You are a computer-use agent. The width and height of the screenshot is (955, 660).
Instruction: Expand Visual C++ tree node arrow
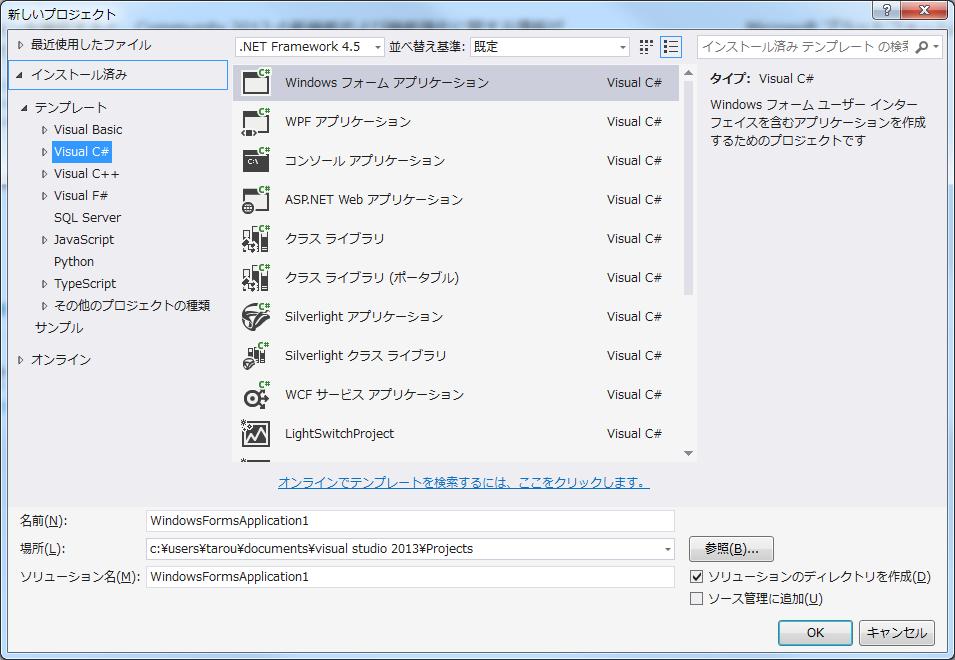pos(44,174)
